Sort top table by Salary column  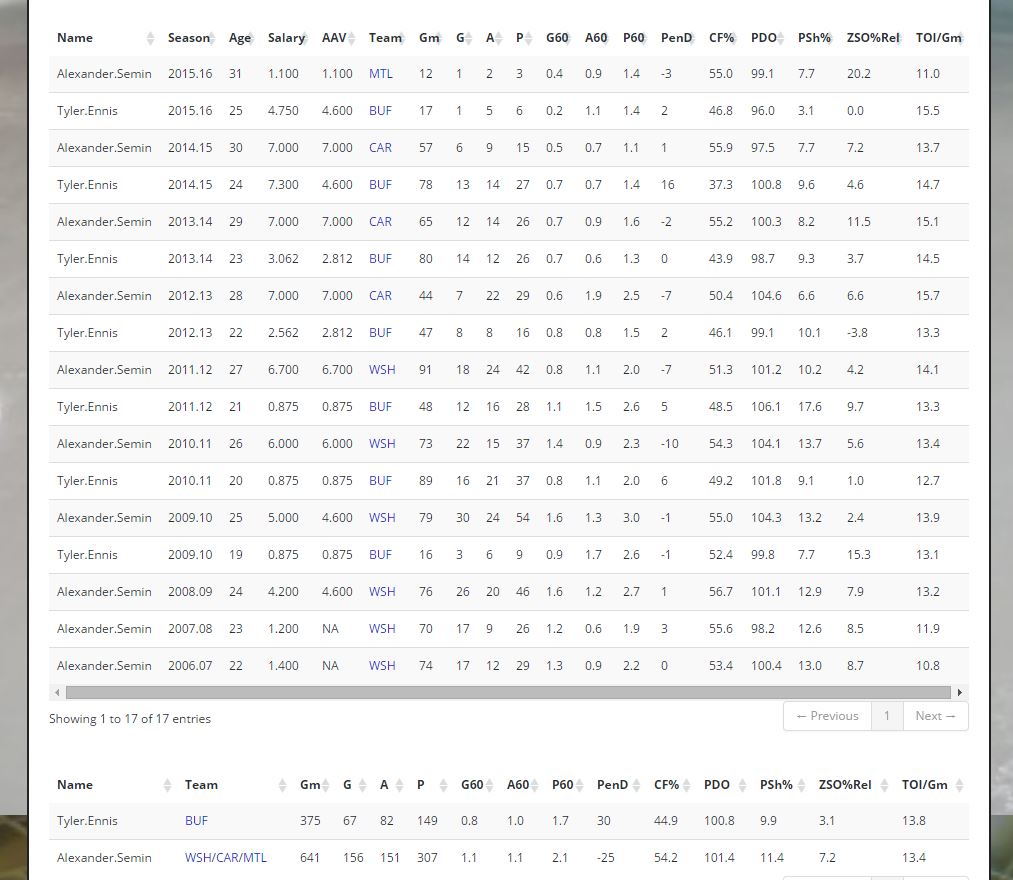[286, 37]
